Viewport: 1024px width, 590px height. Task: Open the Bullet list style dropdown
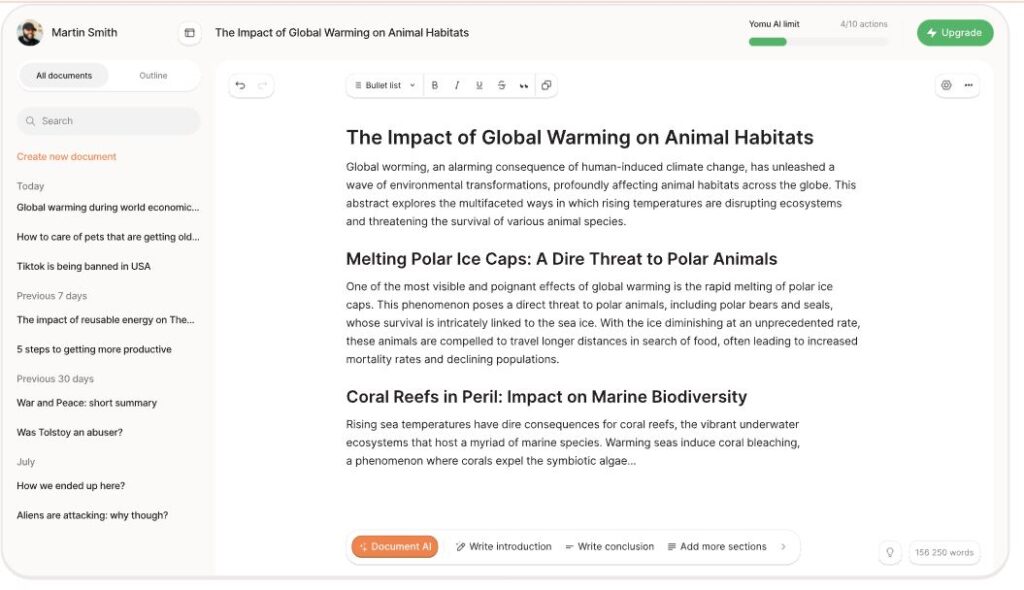[385, 86]
